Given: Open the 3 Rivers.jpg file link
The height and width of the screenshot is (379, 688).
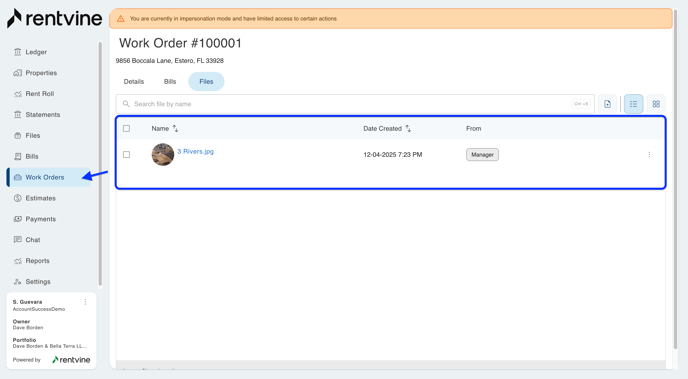Looking at the screenshot, I should coord(195,151).
